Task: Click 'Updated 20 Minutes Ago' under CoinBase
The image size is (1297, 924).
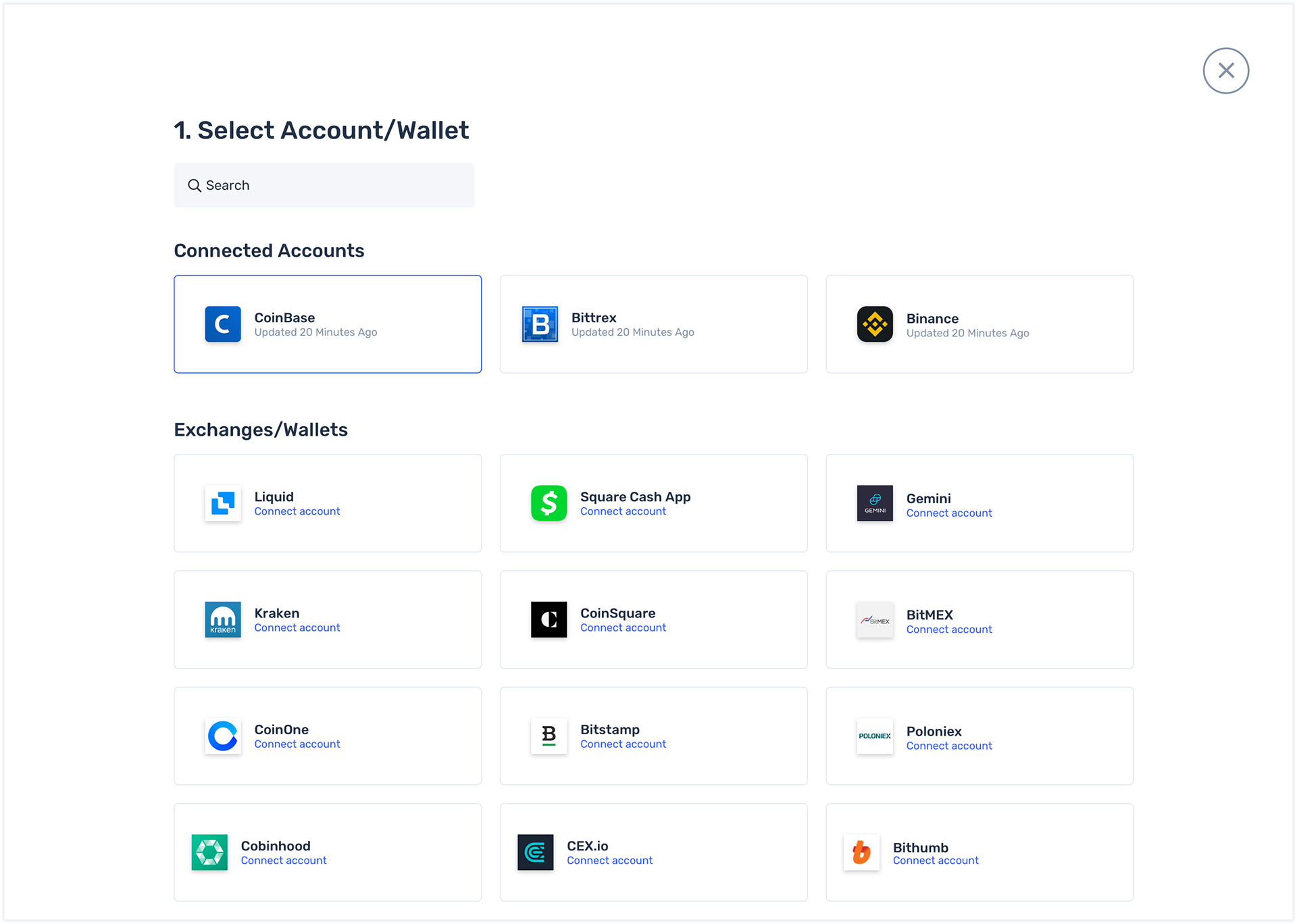Action: coord(315,332)
